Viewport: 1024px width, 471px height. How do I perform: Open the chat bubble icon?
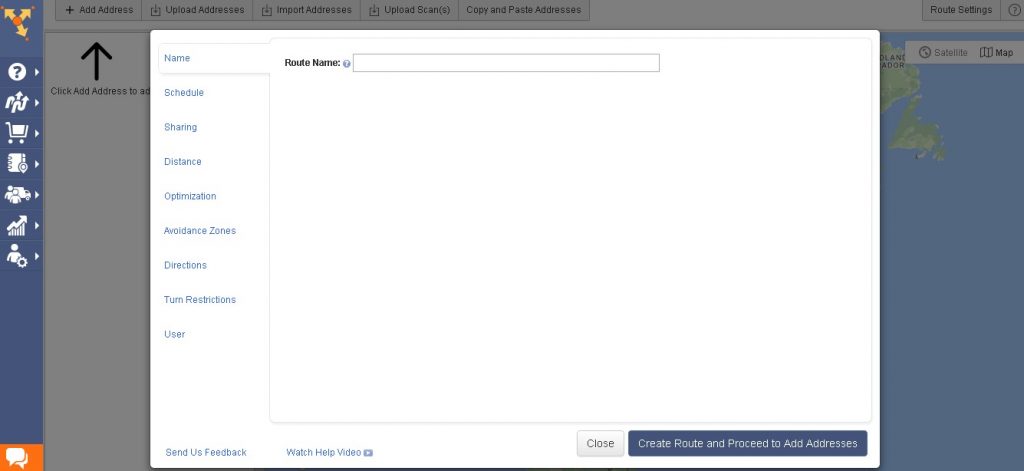(x=19, y=458)
